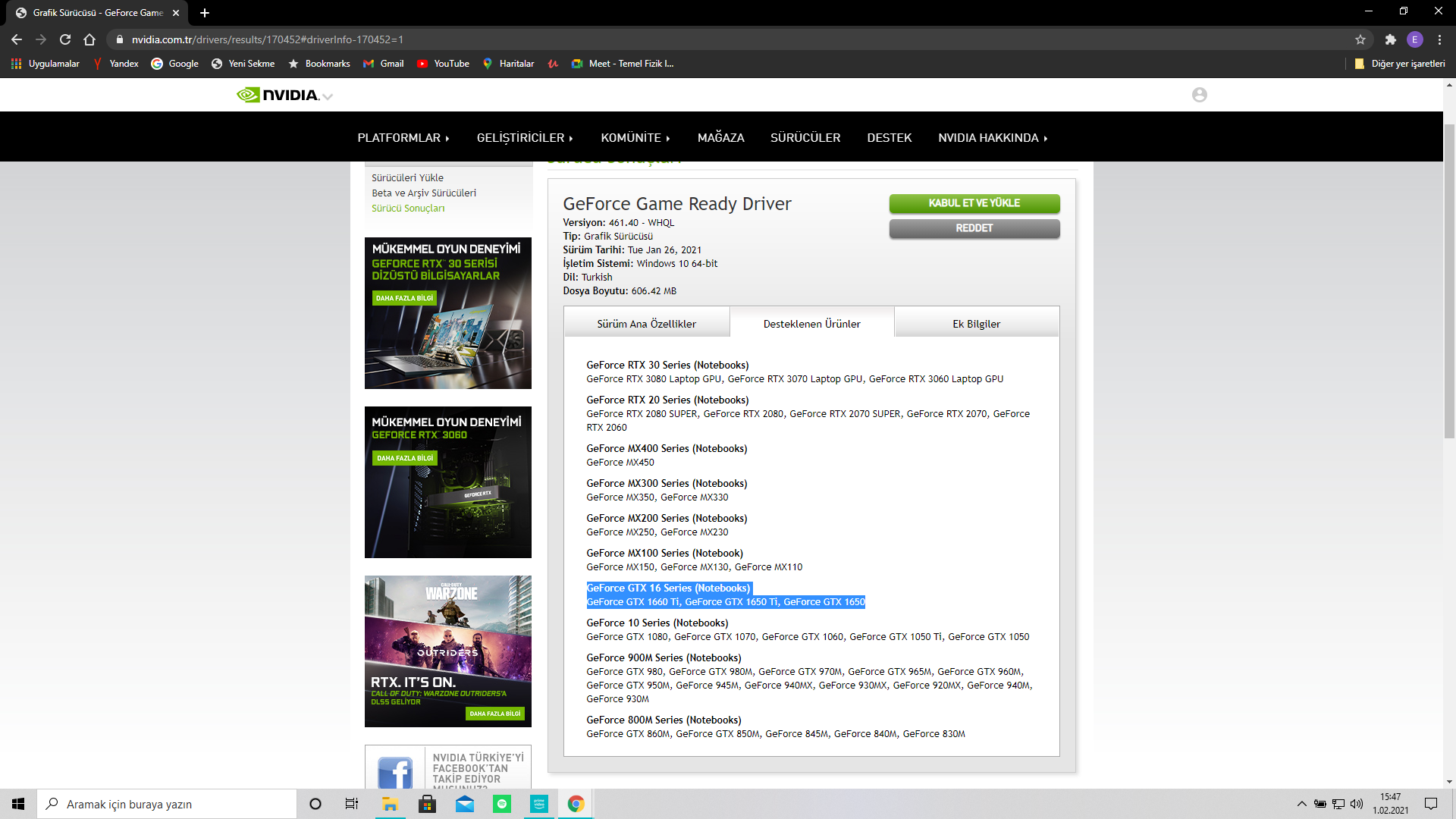
Task: Open the Meet - Temel Fizik bookmark
Action: pos(623,64)
